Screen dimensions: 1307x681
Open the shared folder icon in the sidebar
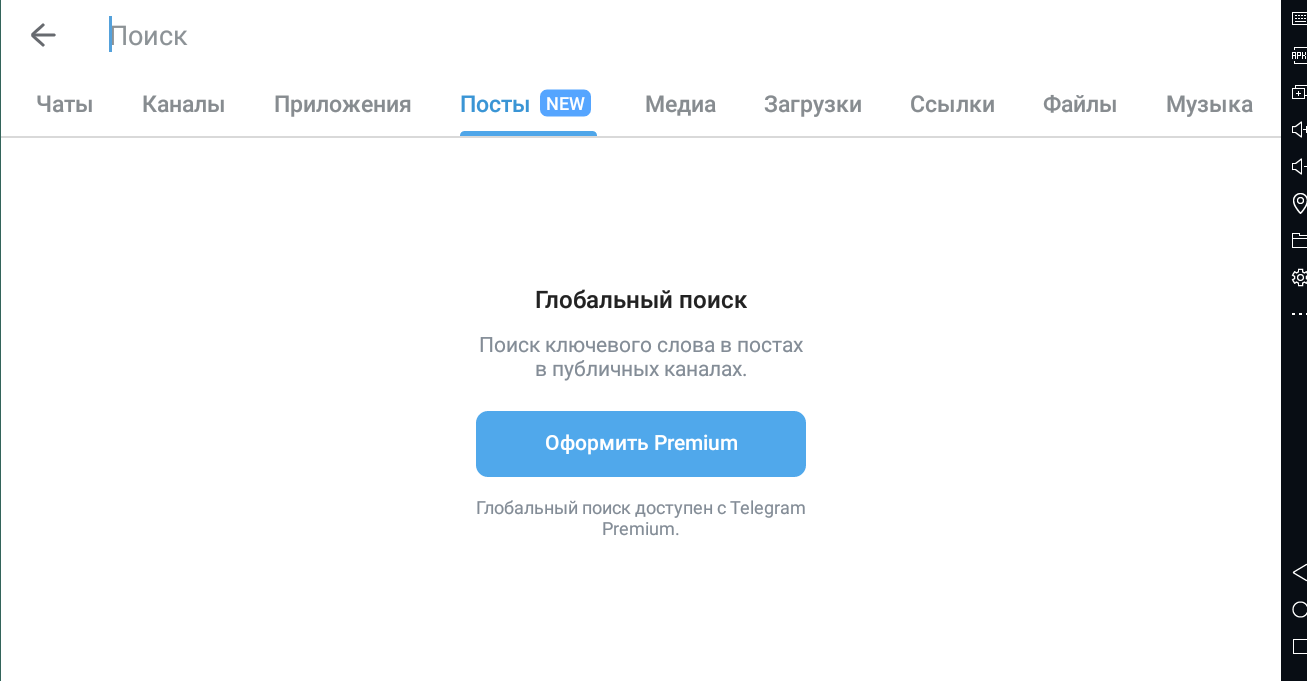coord(1299,240)
